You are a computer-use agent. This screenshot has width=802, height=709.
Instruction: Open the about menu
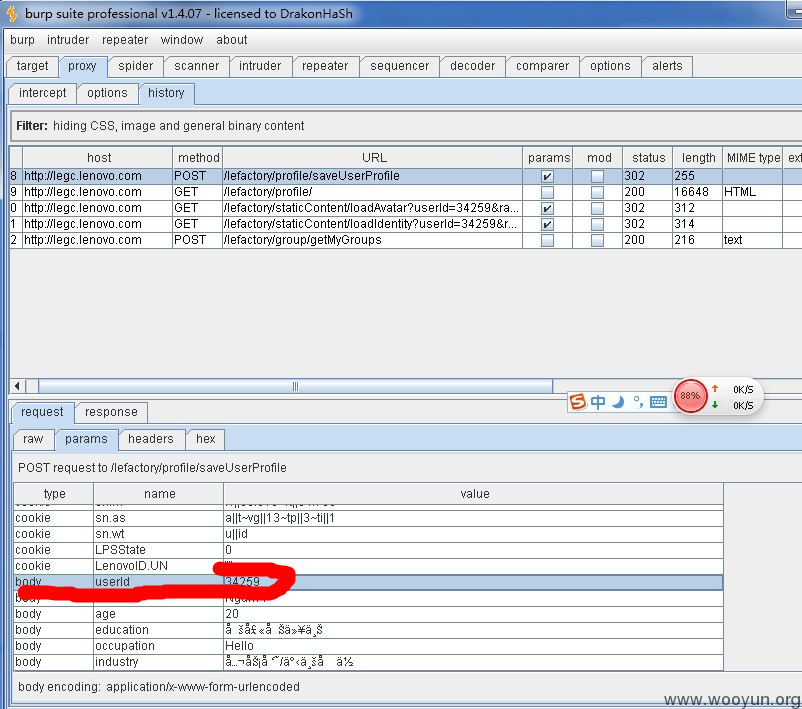point(232,40)
